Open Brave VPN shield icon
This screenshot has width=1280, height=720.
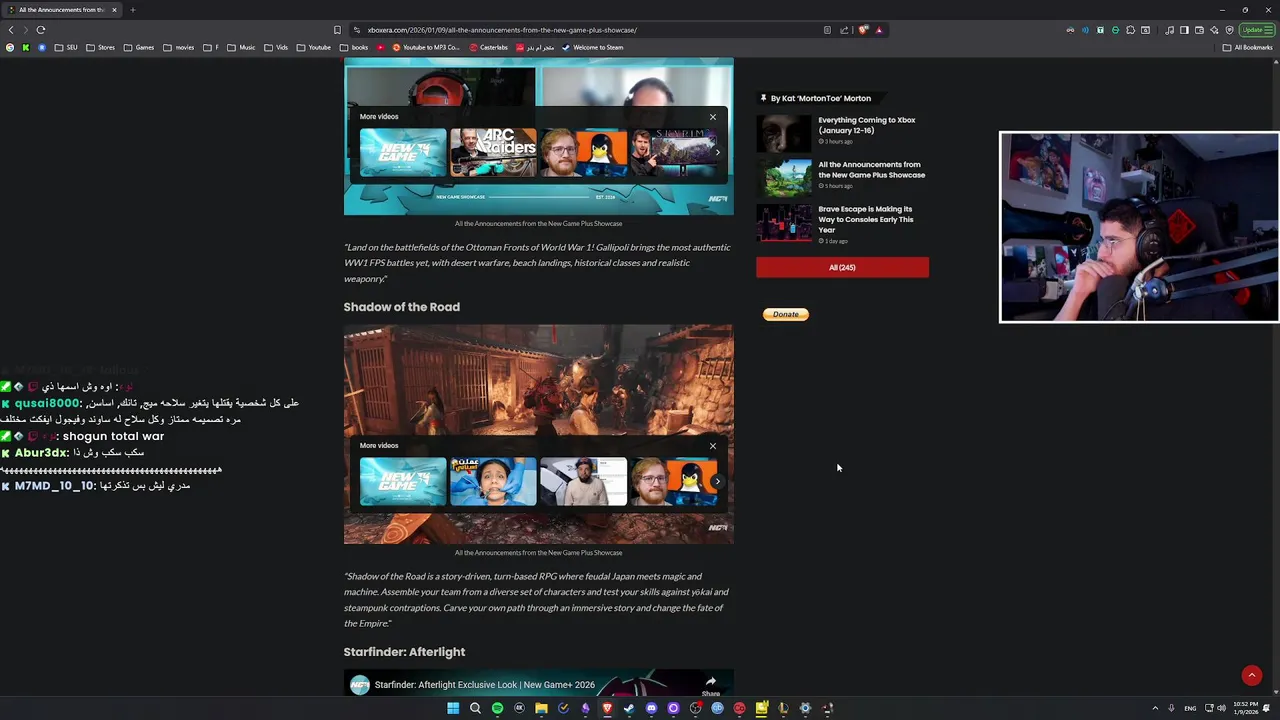click(x=1230, y=30)
